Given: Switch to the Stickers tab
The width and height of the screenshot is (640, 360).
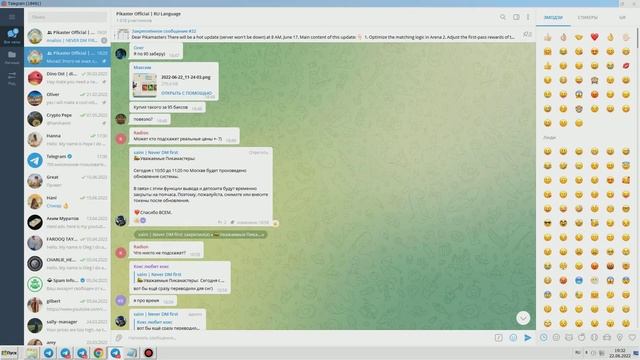Looking at the screenshot, I should [587, 18].
